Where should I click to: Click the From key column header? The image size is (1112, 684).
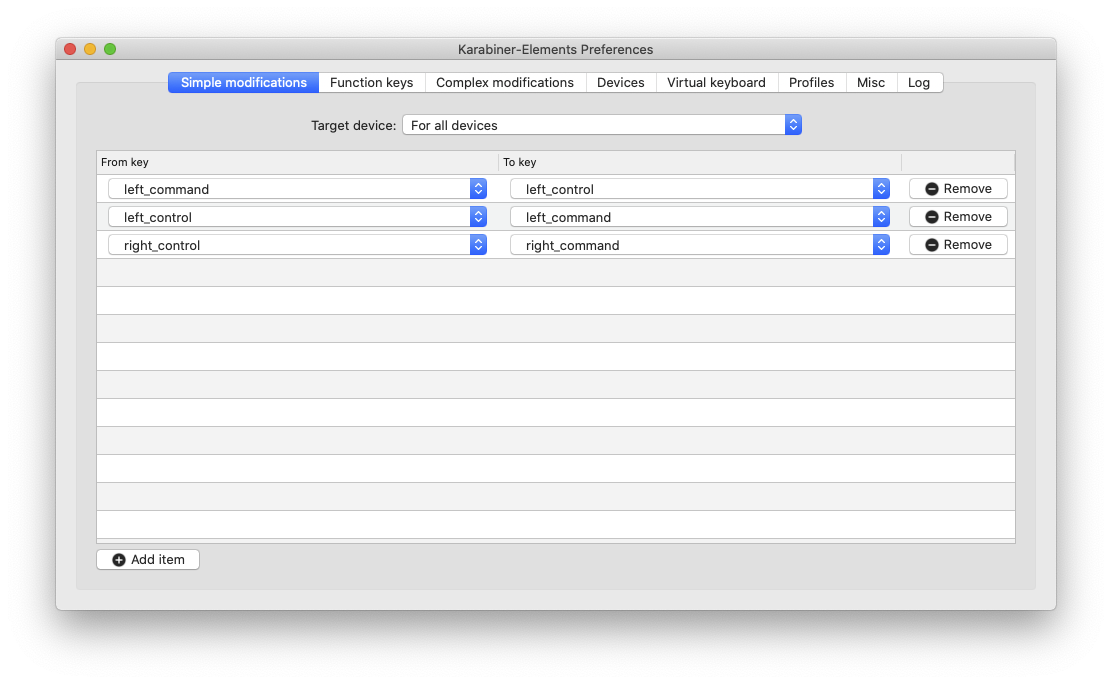pyautogui.click(x=297, y=162)
